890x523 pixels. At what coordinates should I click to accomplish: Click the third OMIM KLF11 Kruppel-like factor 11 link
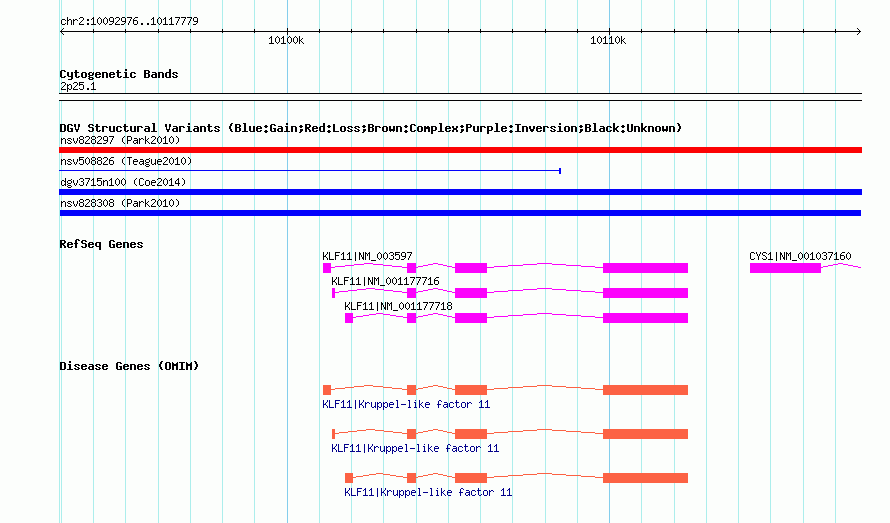tap(428, 492)
